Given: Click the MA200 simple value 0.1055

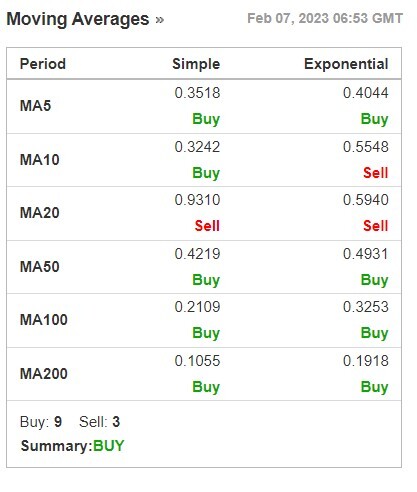Looking at the screenshot, I should click(197, 361).
